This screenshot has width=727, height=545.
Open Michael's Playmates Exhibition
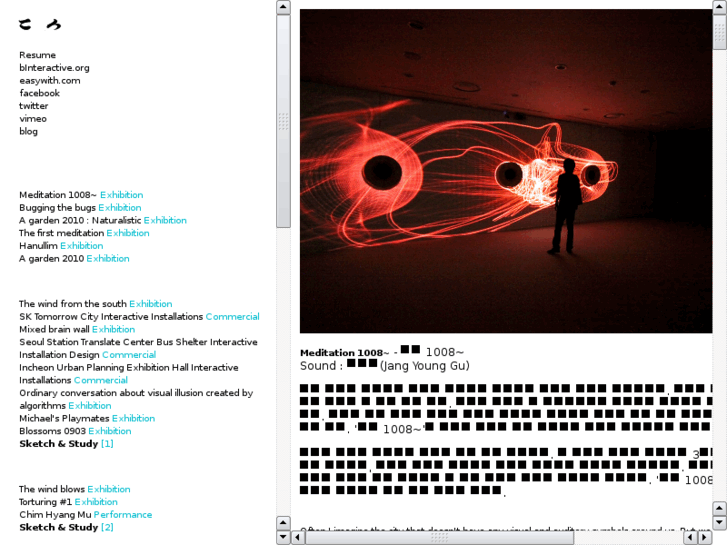(x=87, y=418)
